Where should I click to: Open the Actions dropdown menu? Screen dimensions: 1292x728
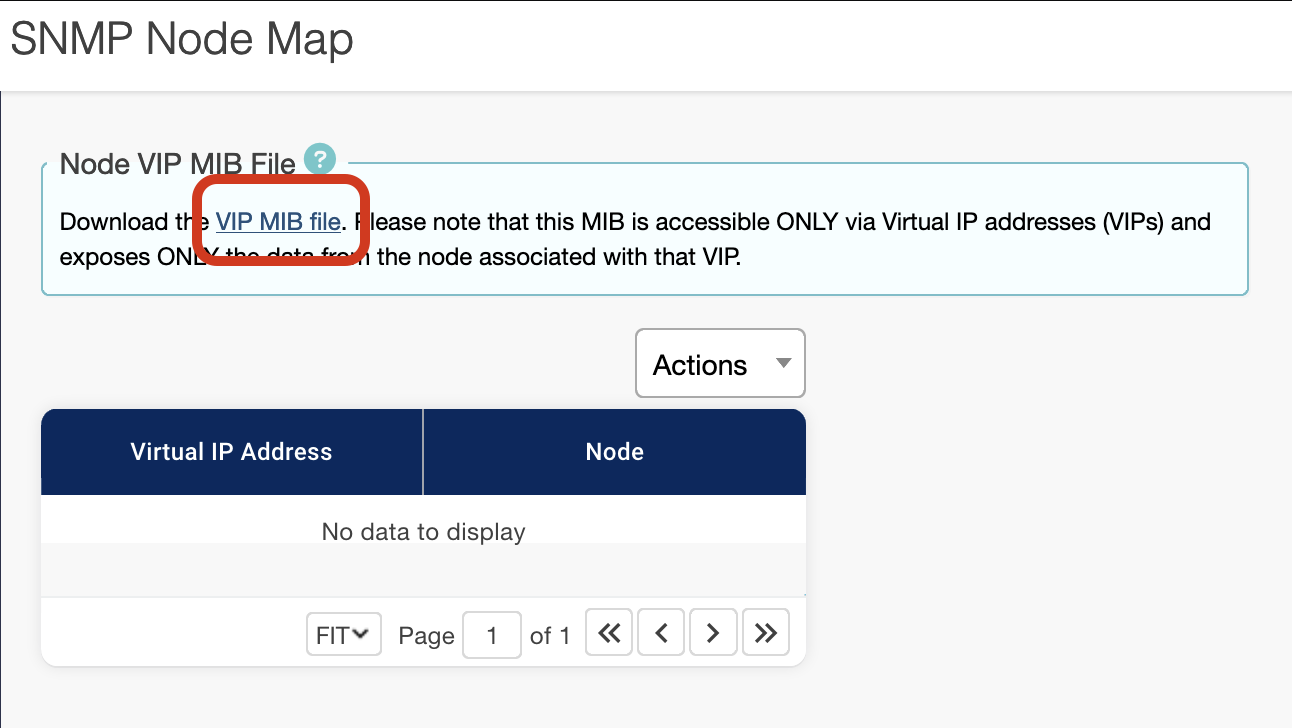pyautogui.click(x=720, y=364)
